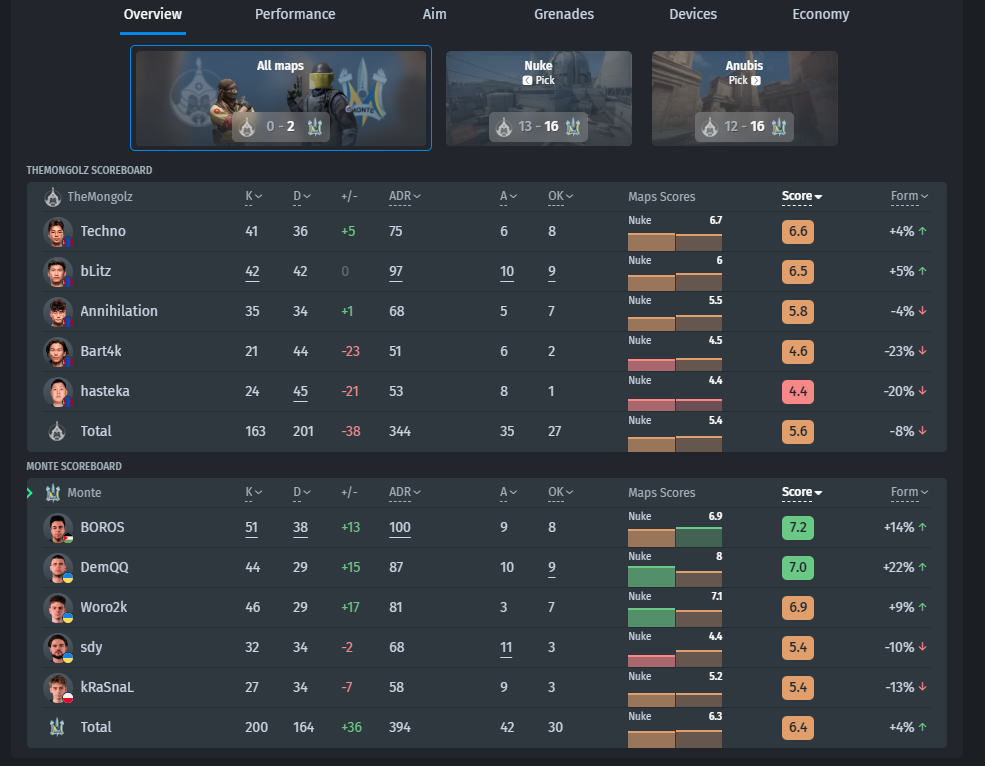The height and width of the screenshot is (766, 985).
Task: Open DemQQ's player avatar
Action: click(x=57, y=567)
